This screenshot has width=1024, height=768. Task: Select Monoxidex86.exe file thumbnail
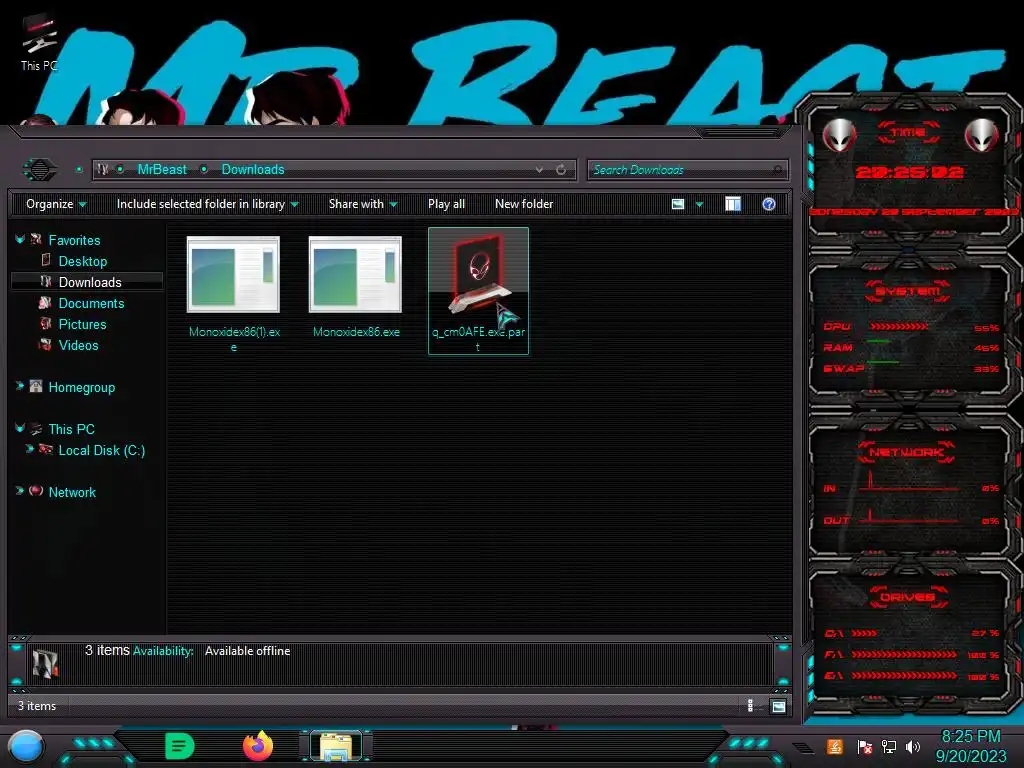coord(355,275)
